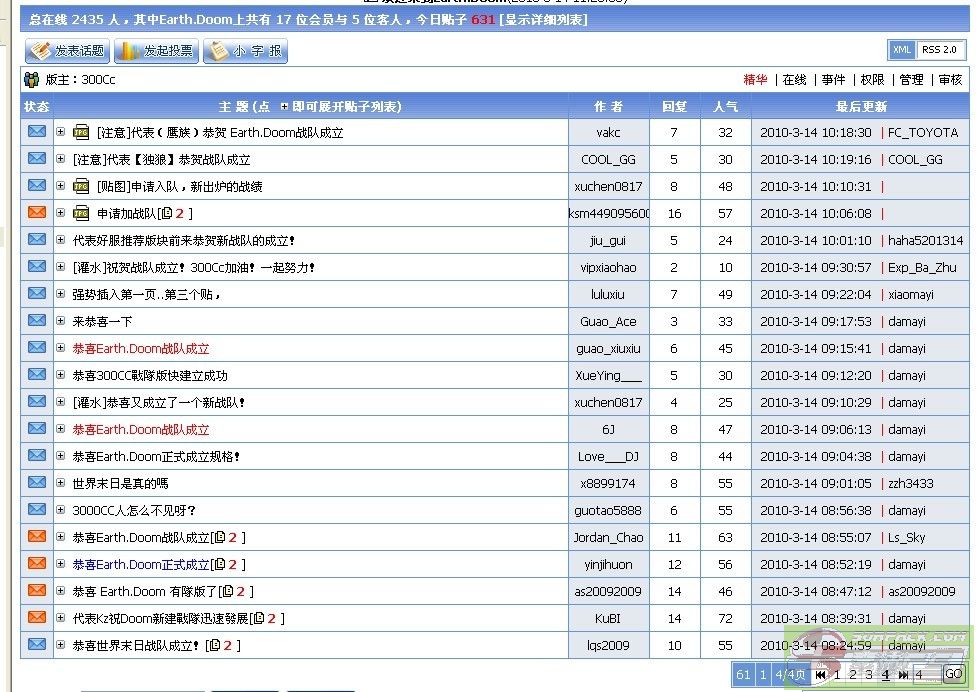Click the last page arrow in pagination

coord(903,674)
